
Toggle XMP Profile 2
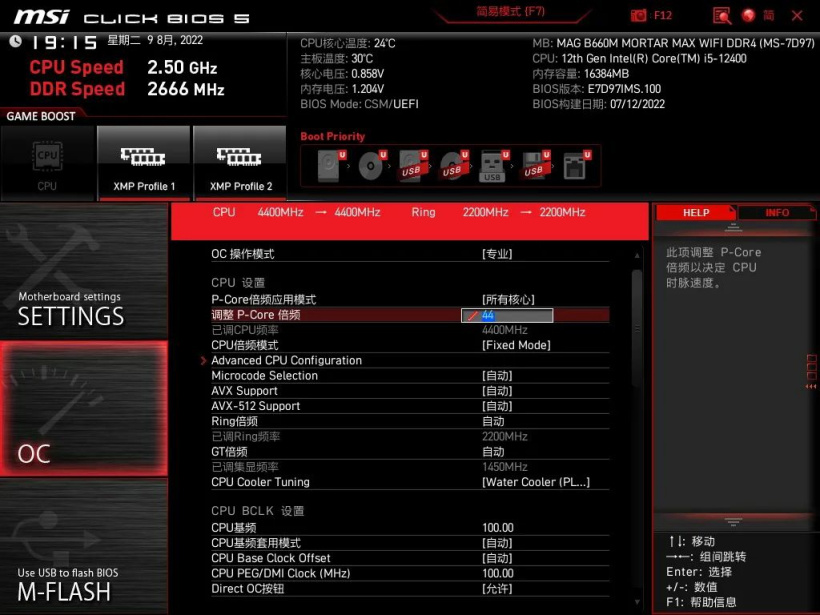240,163
